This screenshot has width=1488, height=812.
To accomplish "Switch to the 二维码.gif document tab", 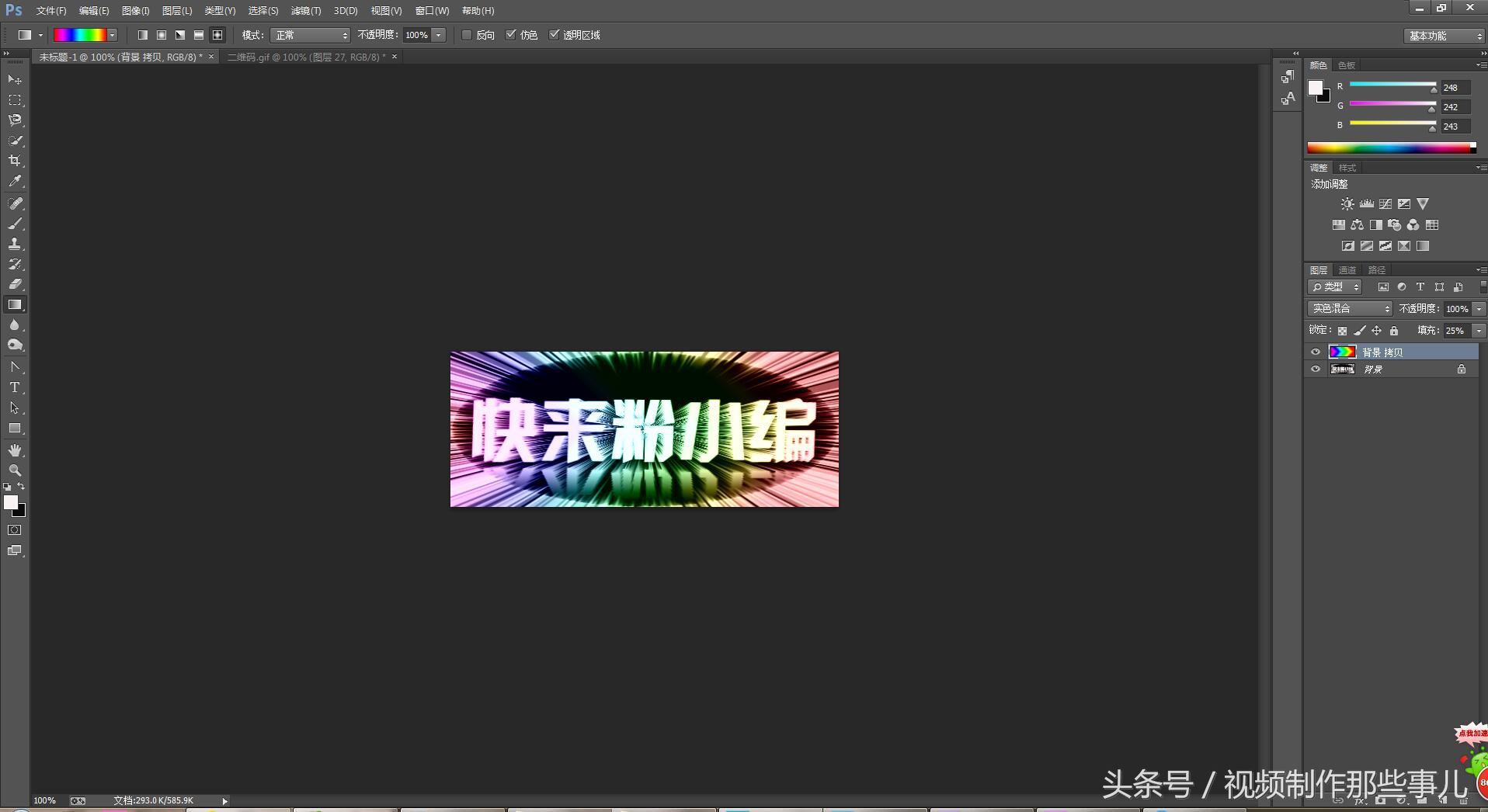I will (x=303, y=56).
